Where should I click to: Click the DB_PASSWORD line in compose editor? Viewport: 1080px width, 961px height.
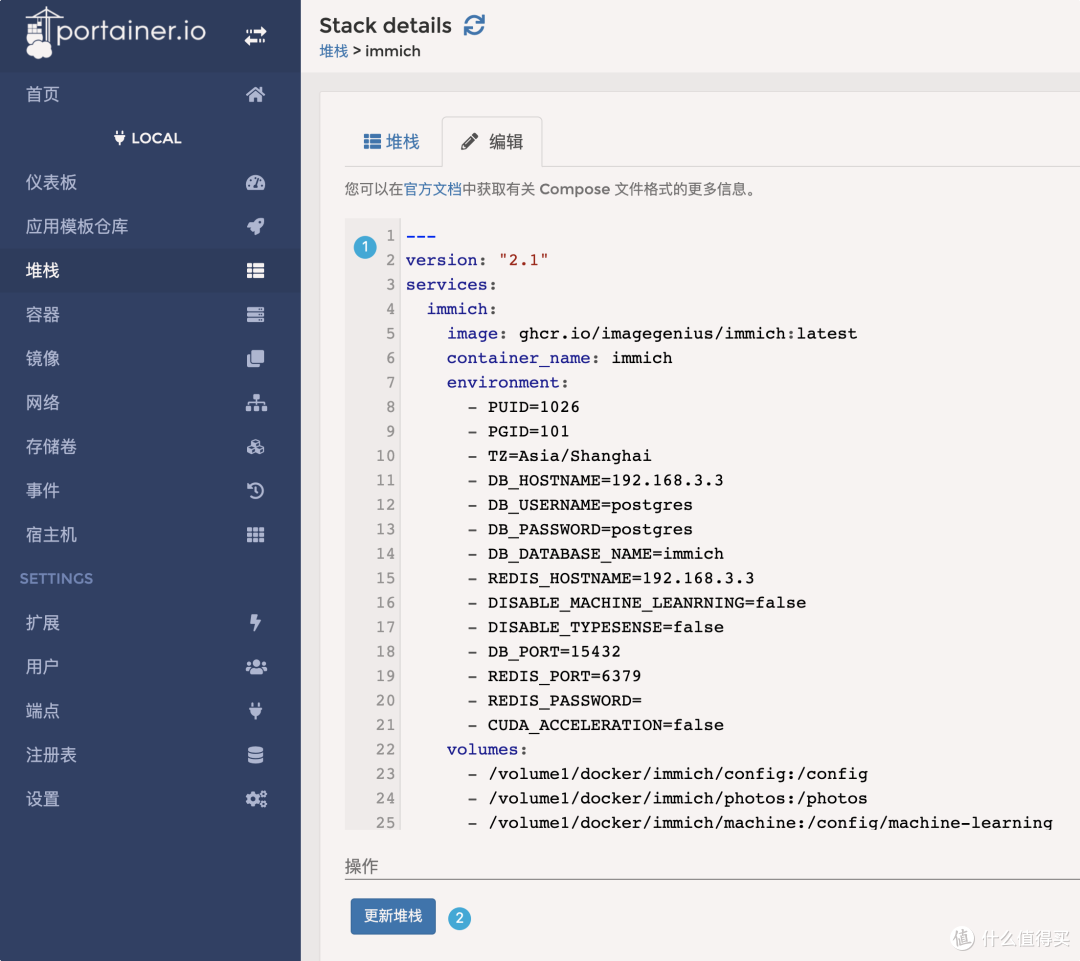(590, 529)
